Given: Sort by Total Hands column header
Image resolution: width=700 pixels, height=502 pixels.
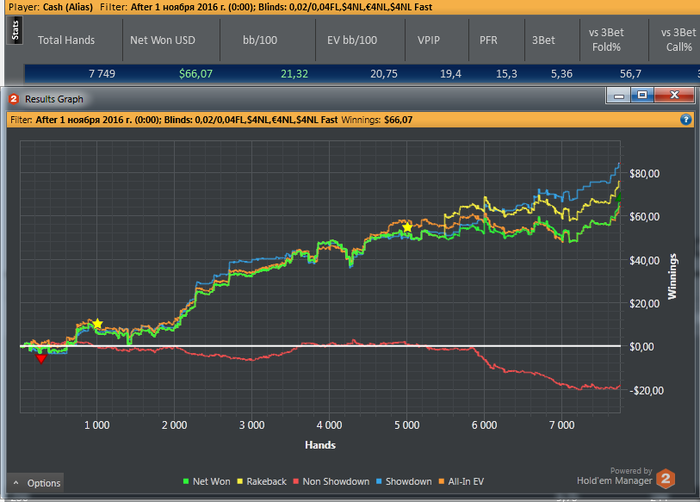Looking at the screenshot, I should [x=66, y=40].
